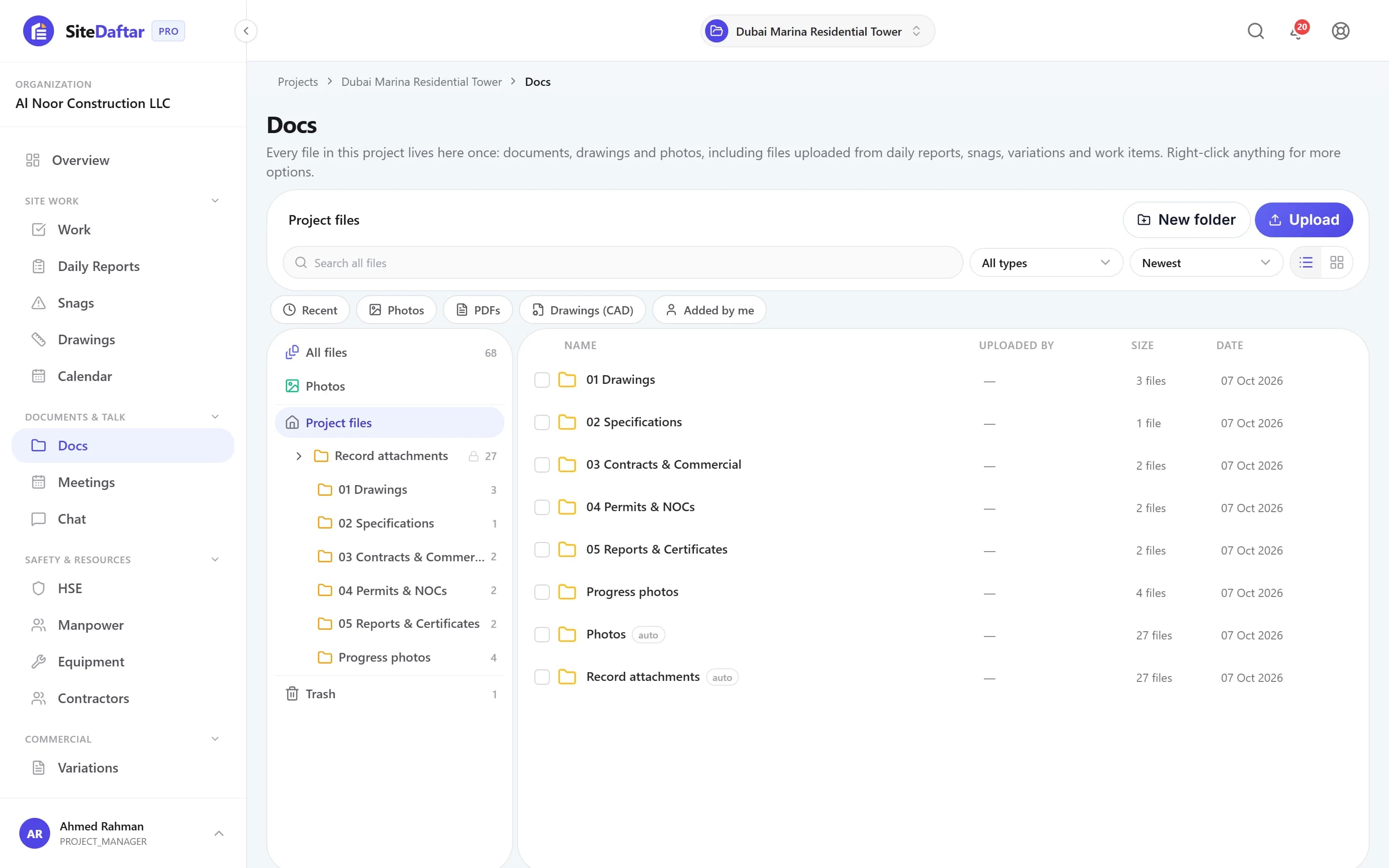Open Chat in the sidebar

click(x=123, y=519)
